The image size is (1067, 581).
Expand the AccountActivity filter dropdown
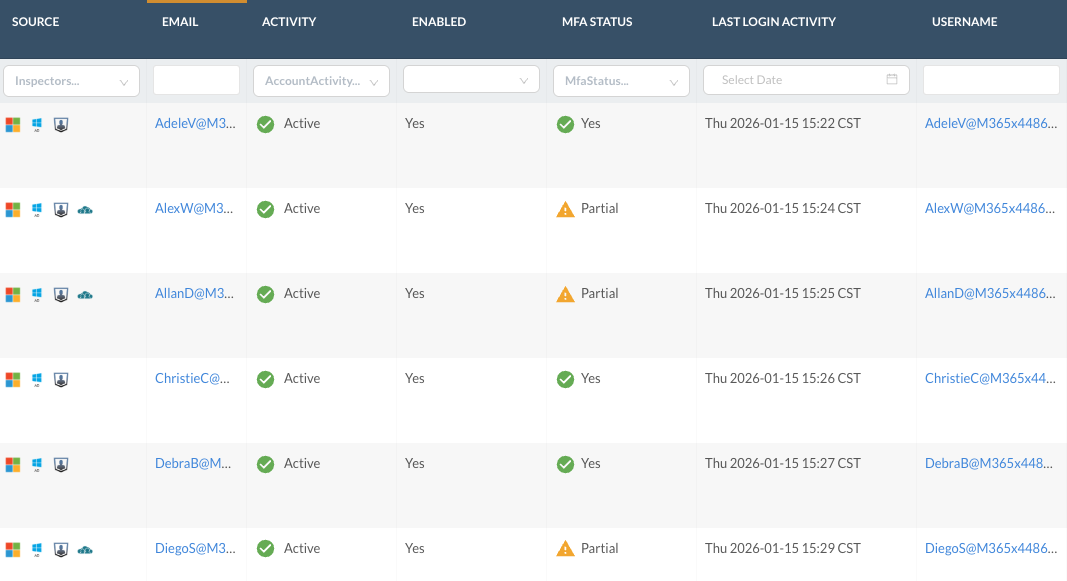[x=321, y=81]
